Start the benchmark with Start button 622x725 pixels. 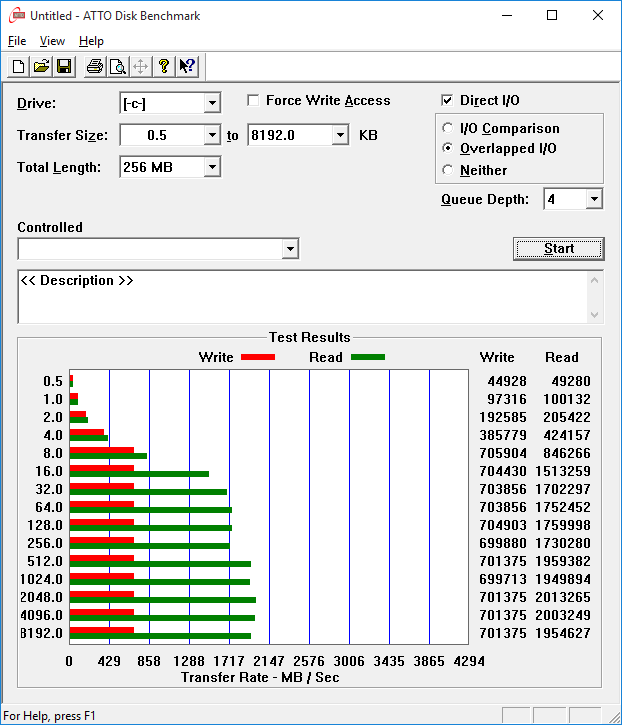[x=559, y=249]
